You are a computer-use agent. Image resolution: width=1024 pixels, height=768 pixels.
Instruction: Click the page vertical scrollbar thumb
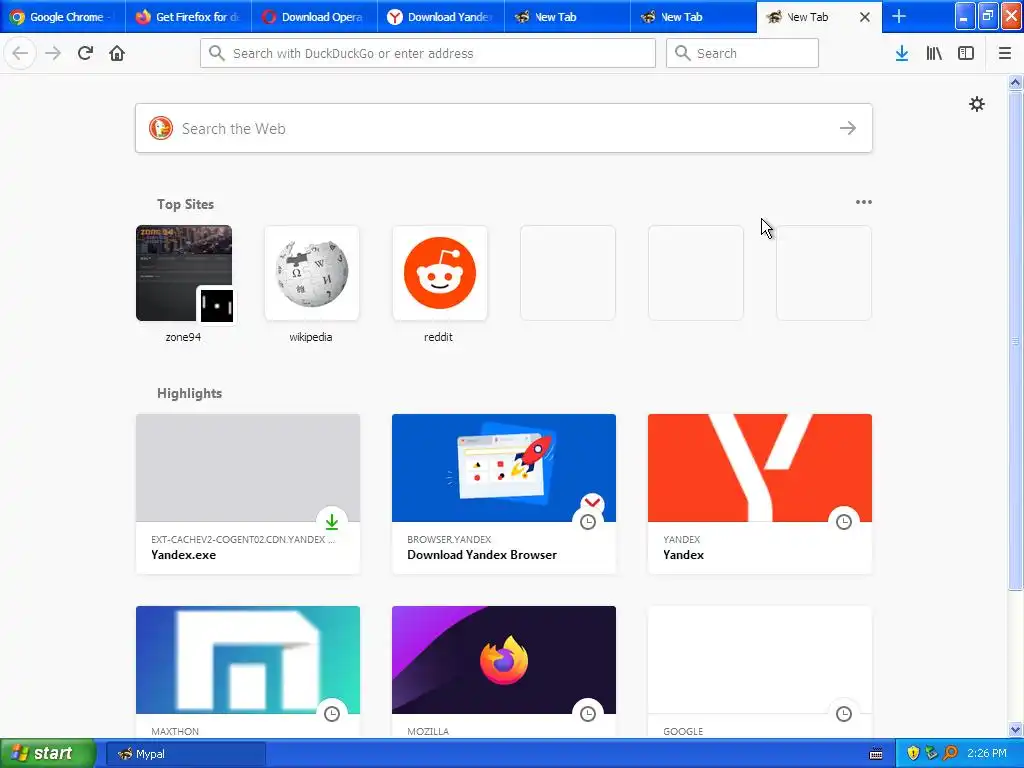(1015, 340)
